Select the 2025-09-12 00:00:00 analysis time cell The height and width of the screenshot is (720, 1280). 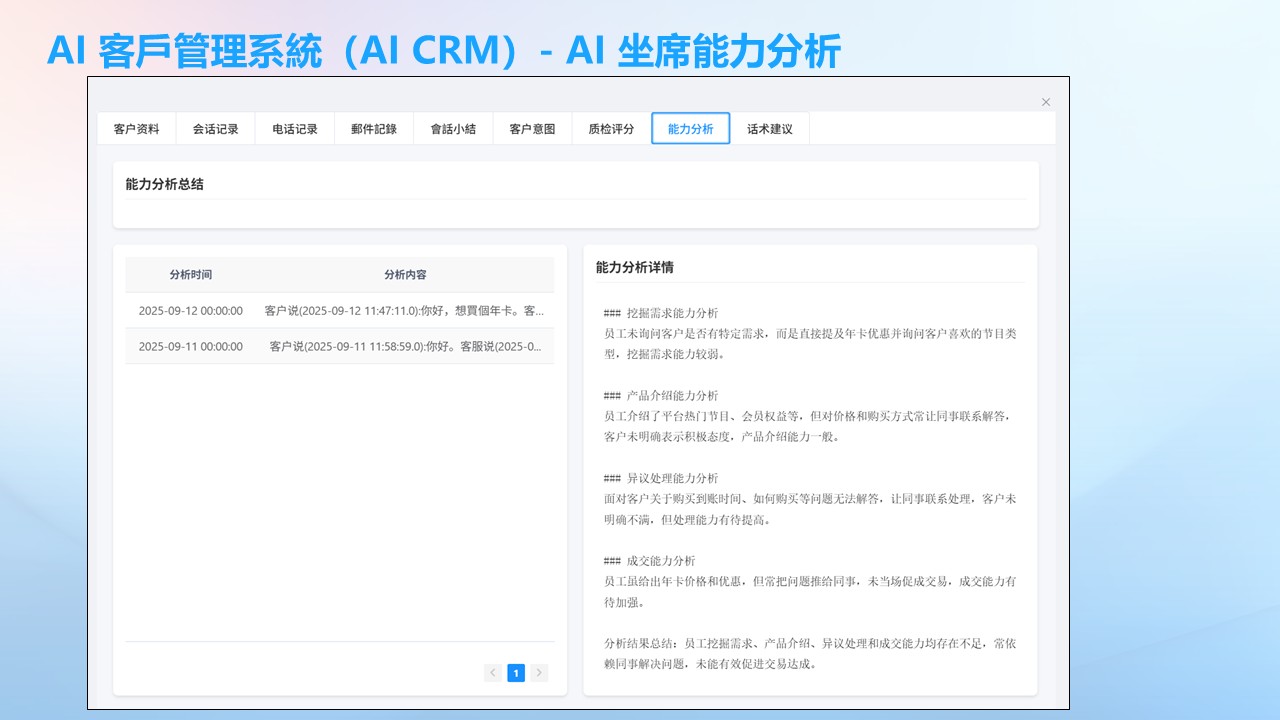[x=190, y=311]
